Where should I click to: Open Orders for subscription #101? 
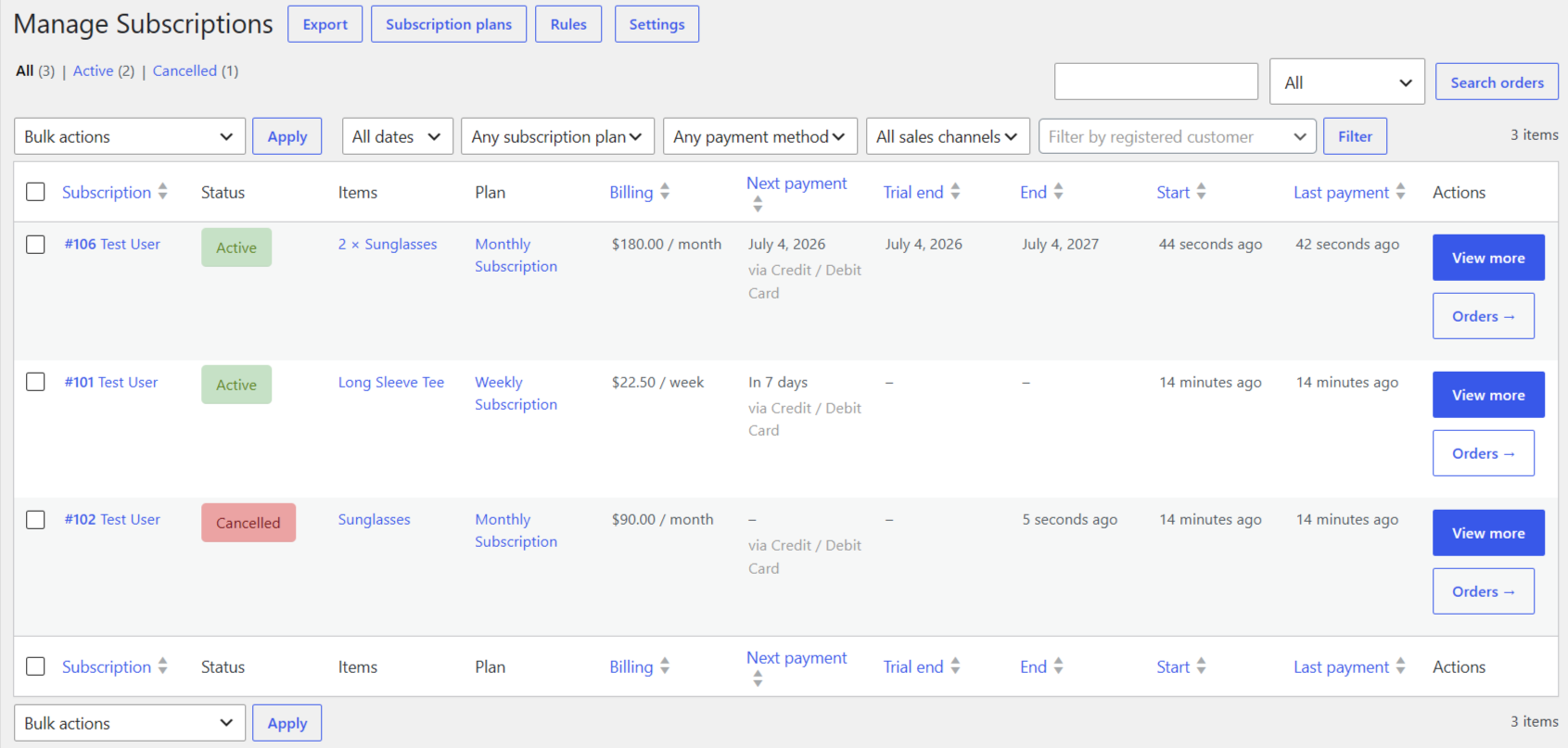pos(1484,453)
